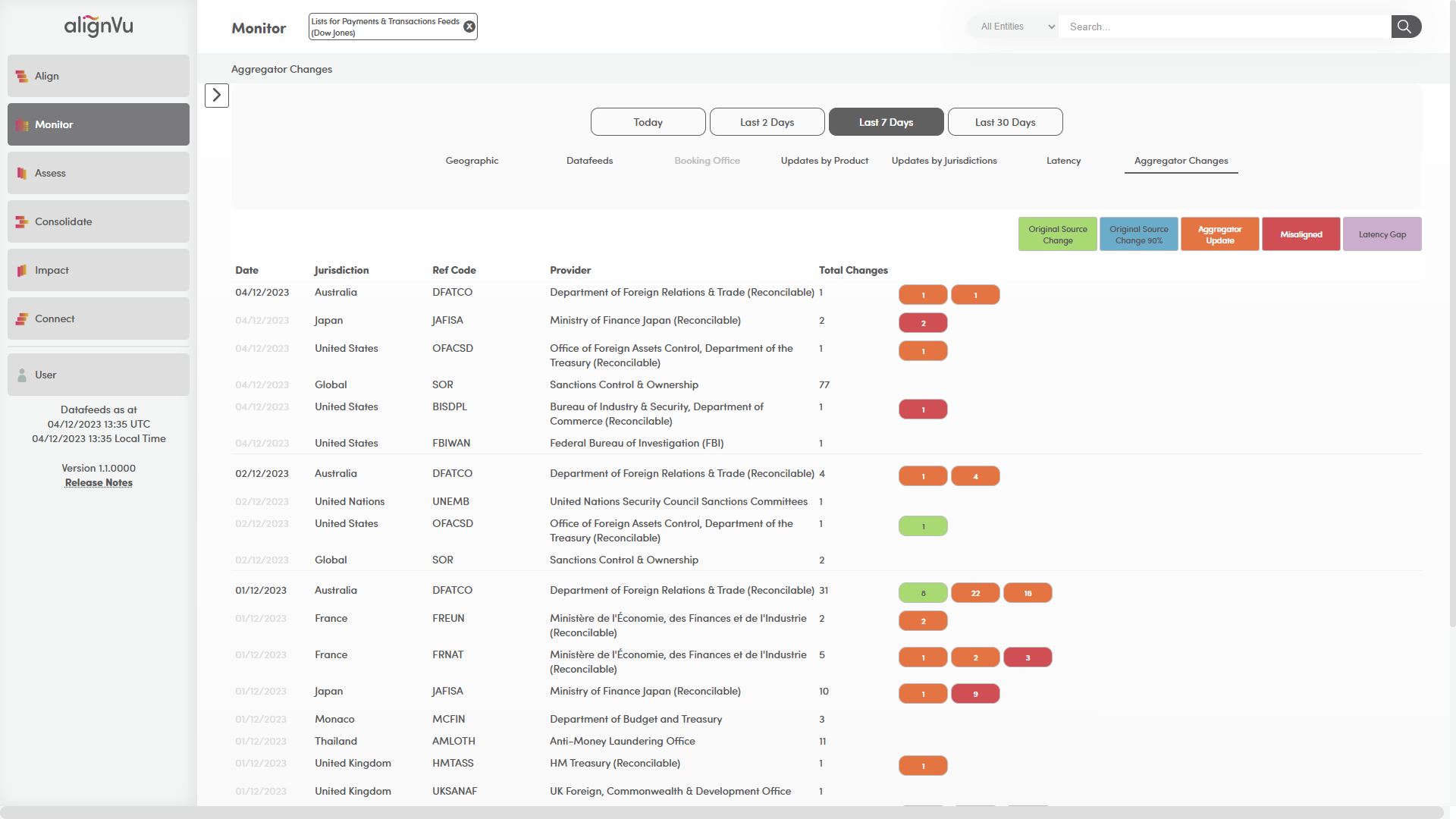Sort by the Jurisdiction column header
The width and height of the screenshot is (1456, 819).
click(341, 270)
